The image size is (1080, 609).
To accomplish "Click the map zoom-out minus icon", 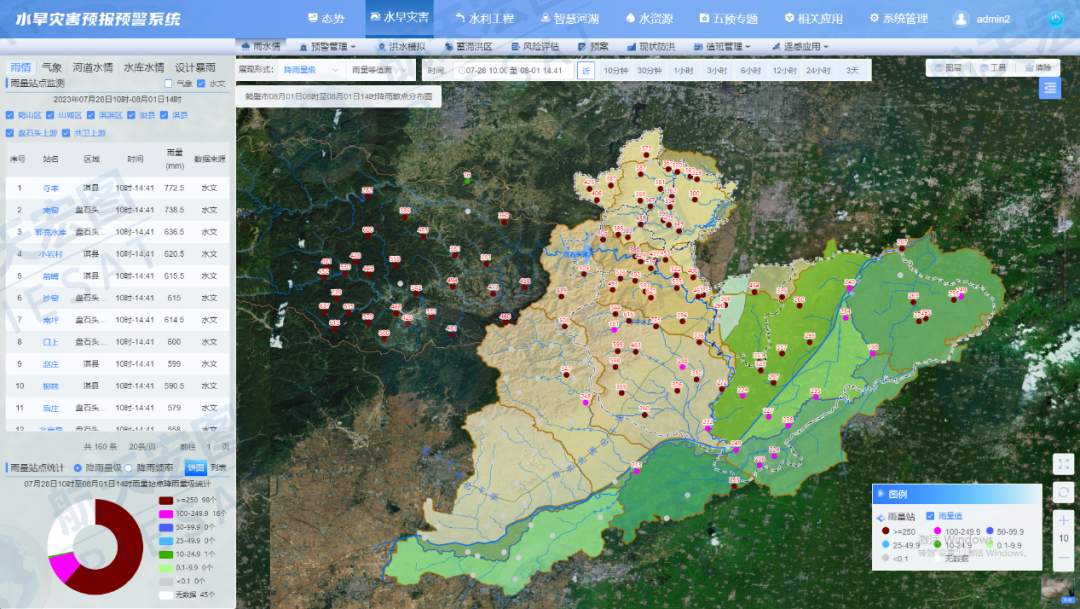I will tap(1063, 557).
